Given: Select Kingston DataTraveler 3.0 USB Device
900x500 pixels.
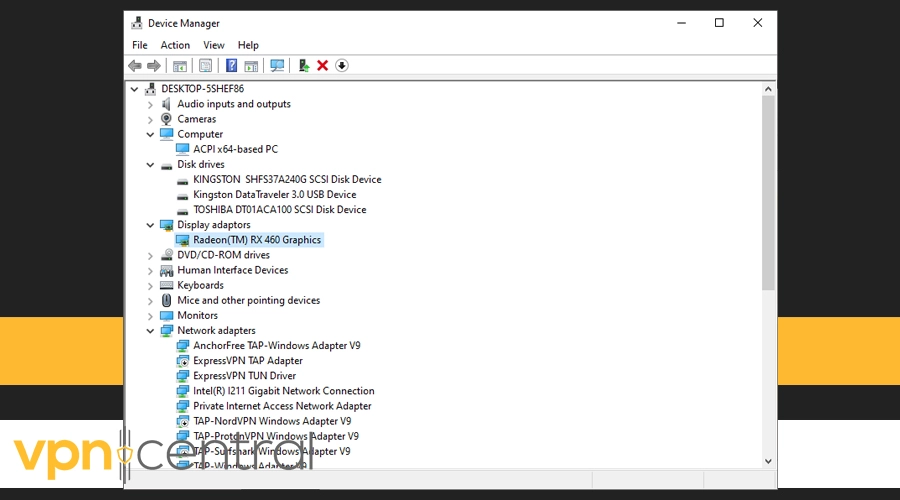Looking at the screenshot, I should (274, 195).
